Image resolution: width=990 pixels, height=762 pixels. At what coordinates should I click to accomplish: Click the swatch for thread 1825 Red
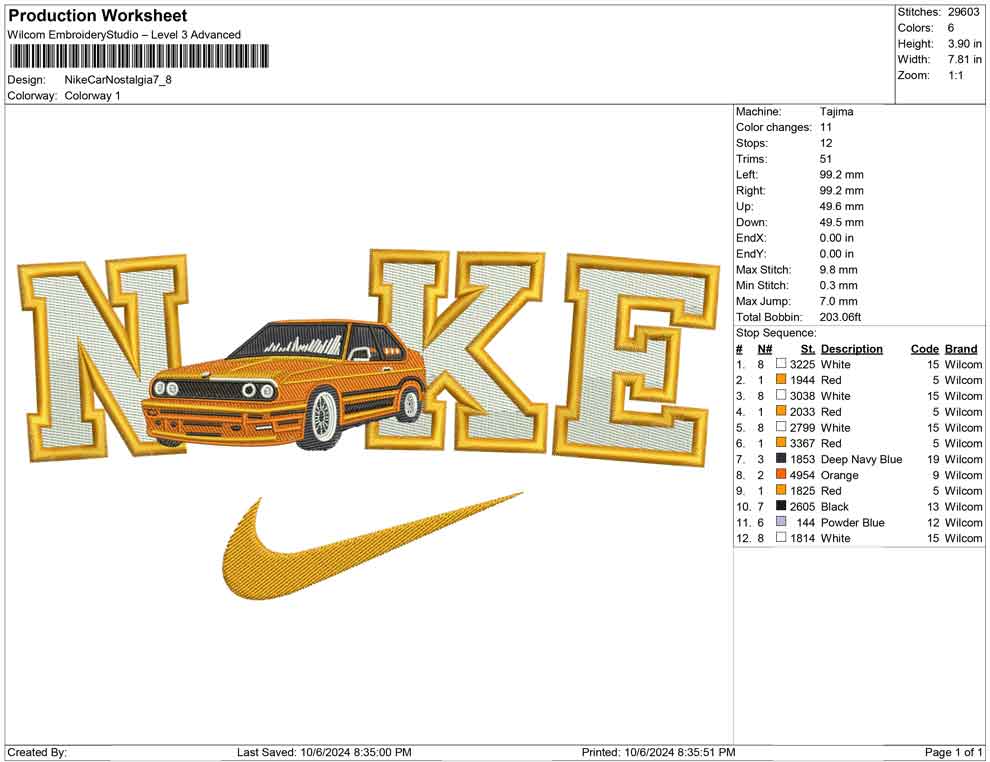pos(781,490)
